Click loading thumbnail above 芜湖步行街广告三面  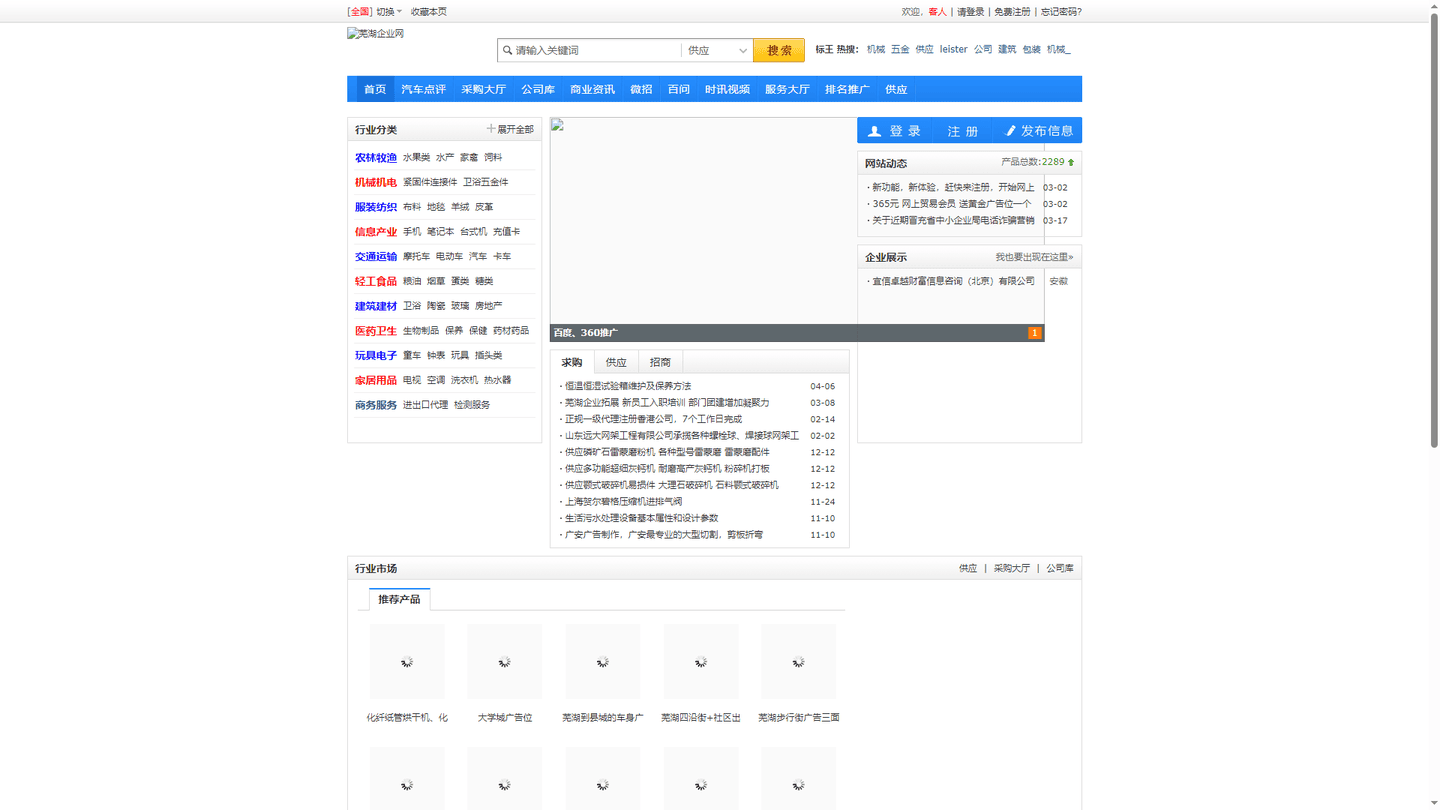click(798, 662)
